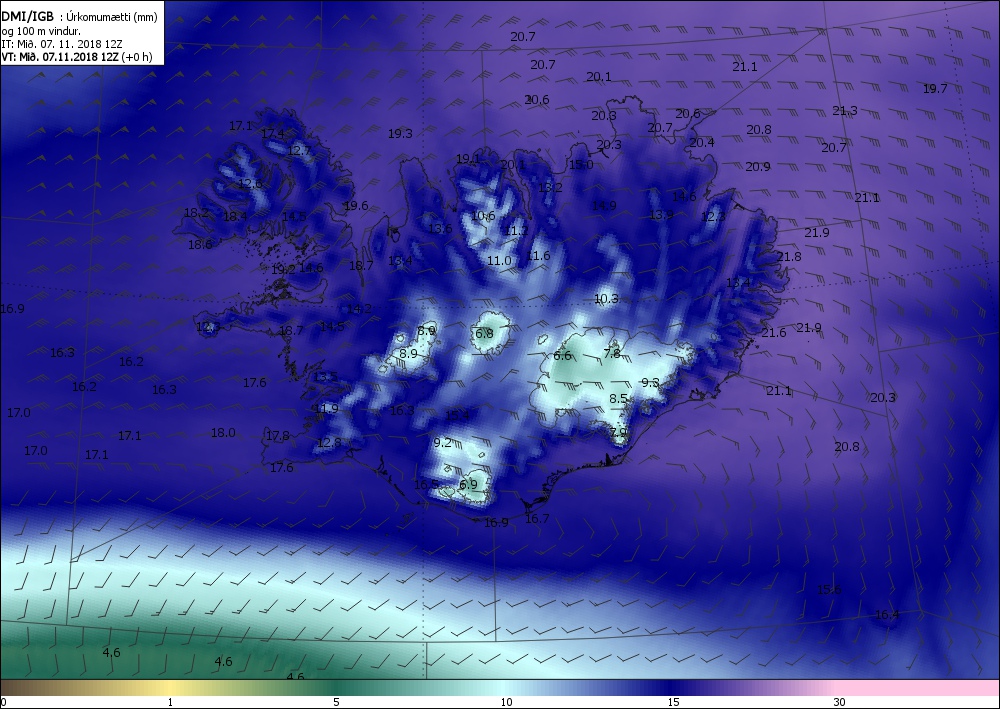Select the 21.8 value off the east coast
The image size is (1000, 709).
789,257
